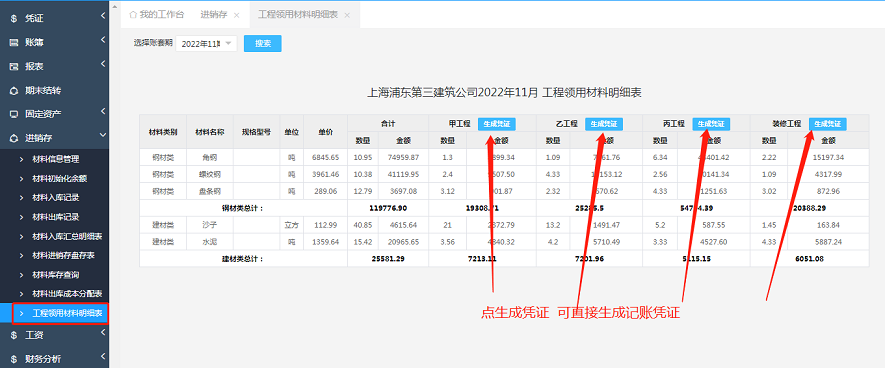Click total amount 74959.87
Viewport: 885px width, 368px height.
[x=404, y=157]
